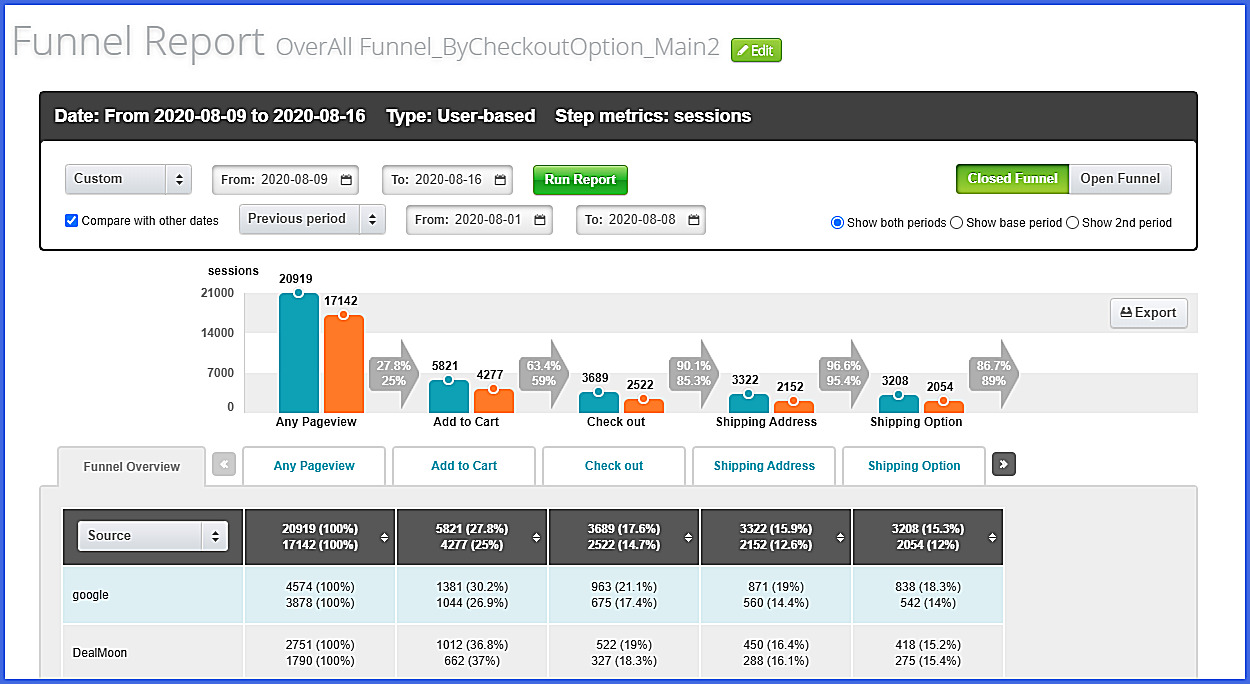Switch to the Add to Cart tab
Screen dimensions: 1250x684
464,466
